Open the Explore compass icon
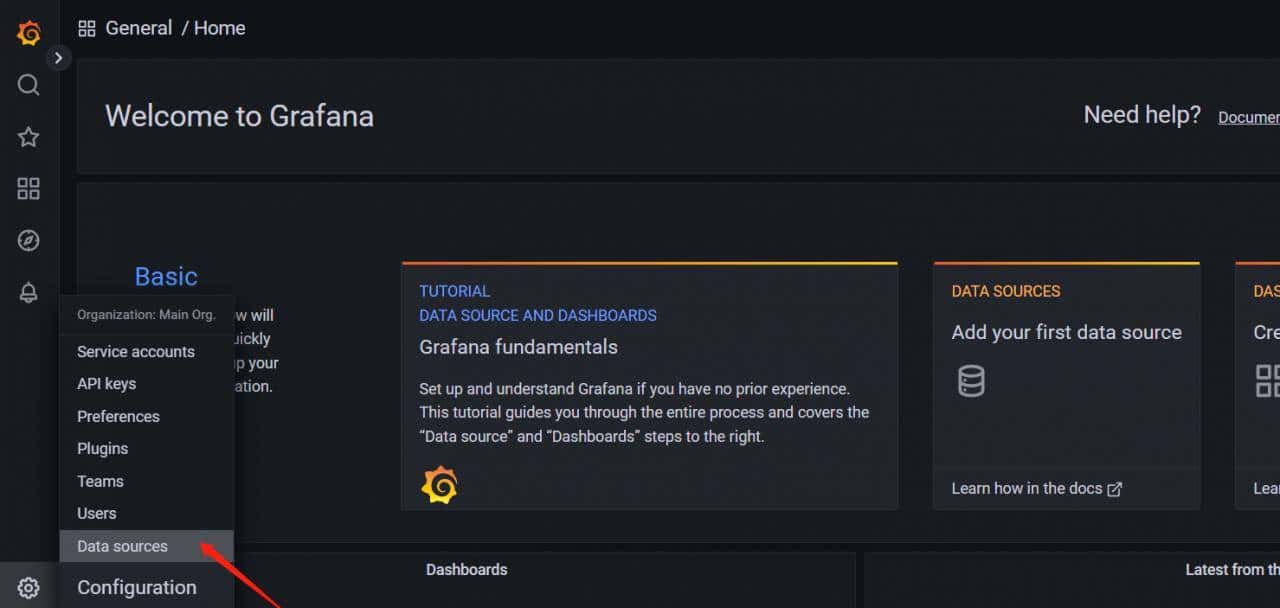 pyautogui.click(x=29, y=241)
